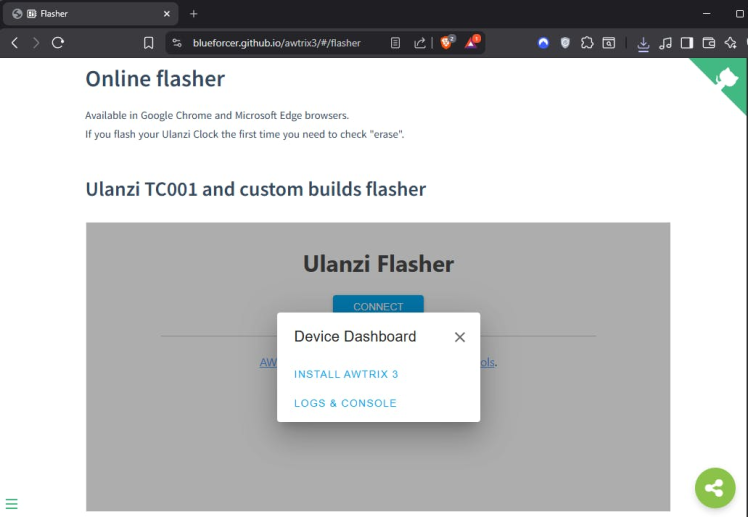This screenshot has width=748, height=517.
Task: Click the partially hidden link ending with ols
Action: point(487,362)
